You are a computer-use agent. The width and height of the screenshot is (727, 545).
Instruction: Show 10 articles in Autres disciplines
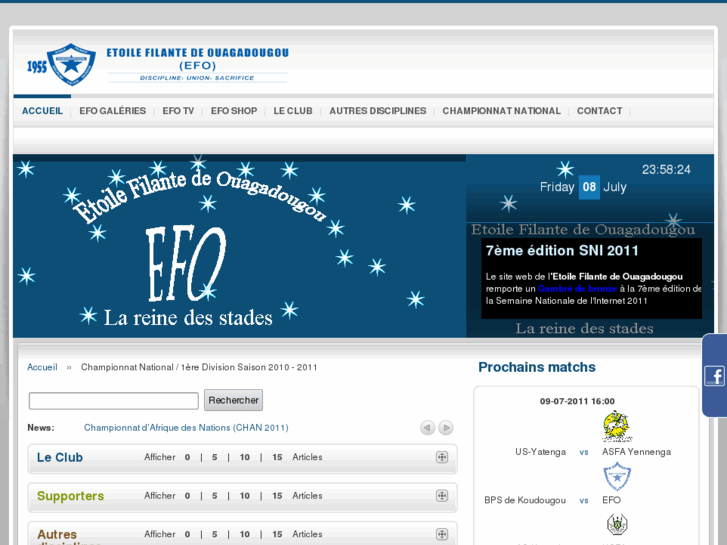(x=245, y=534)
